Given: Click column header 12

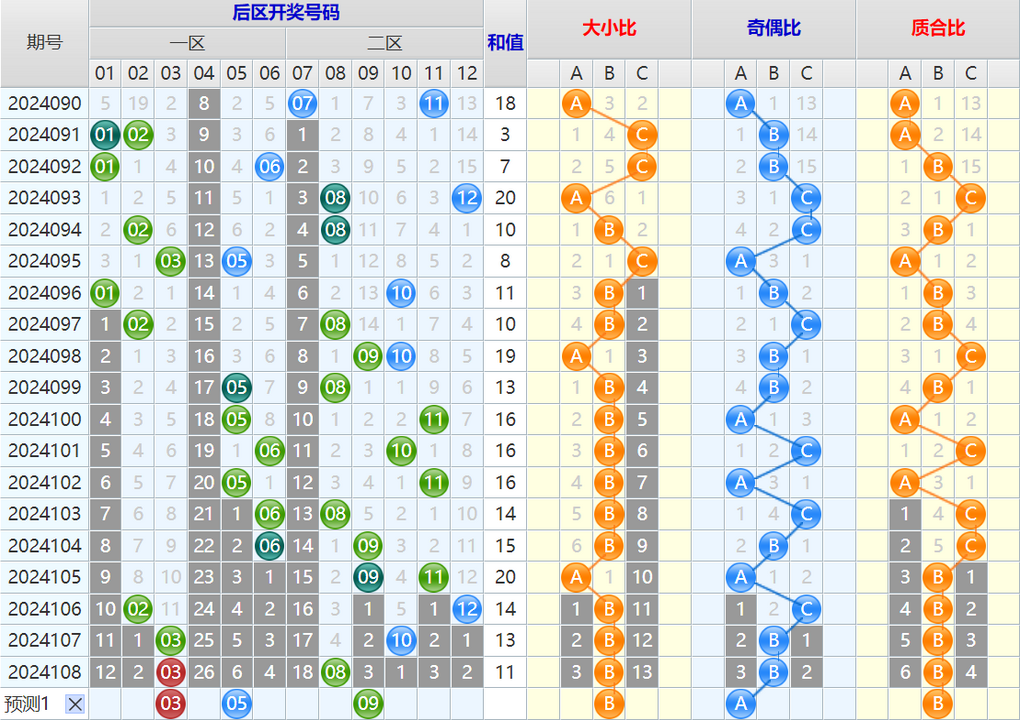Looking at the screenshot, I should (x=467, y=73).
